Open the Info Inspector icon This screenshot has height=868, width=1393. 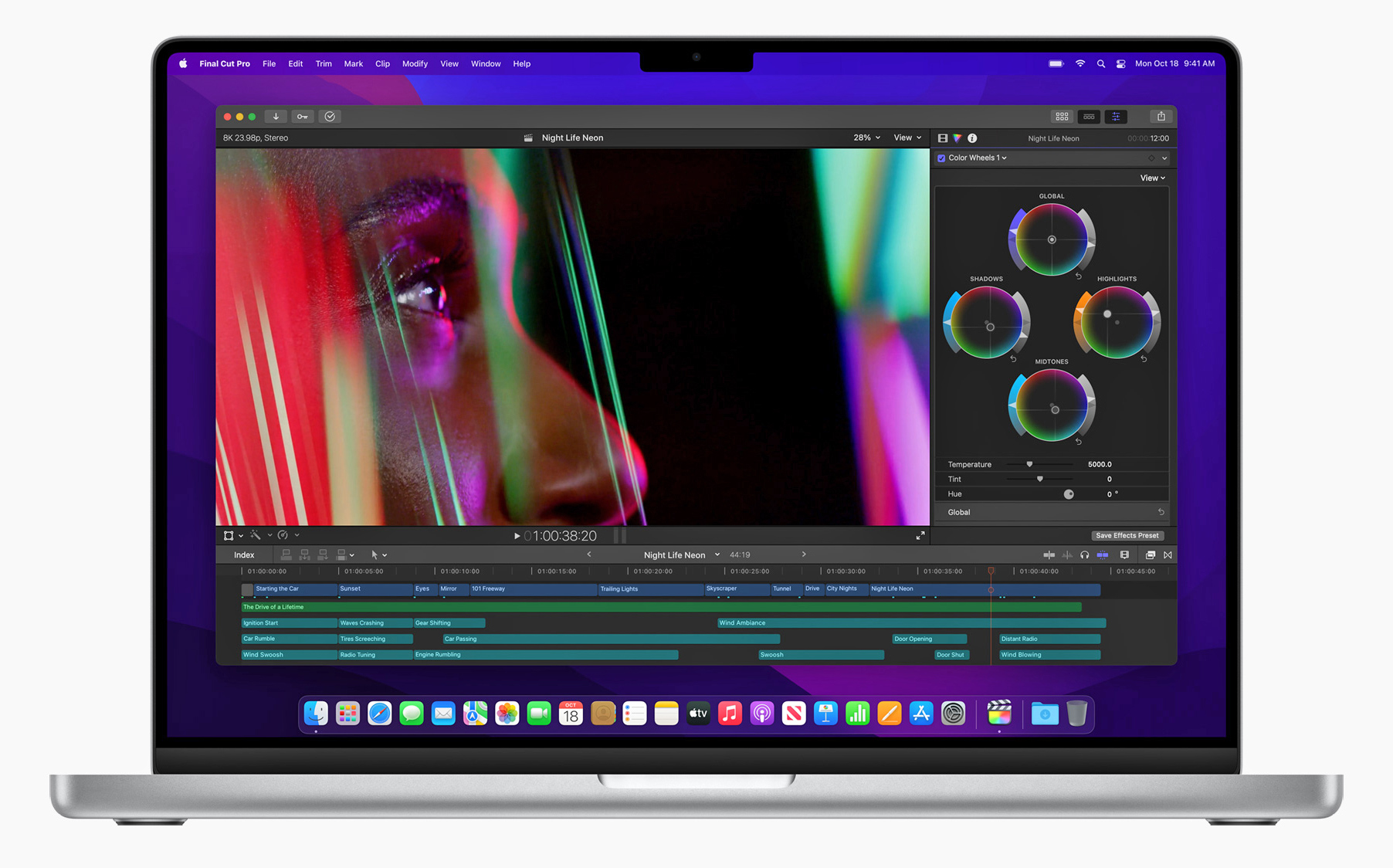tap(972, 138)
